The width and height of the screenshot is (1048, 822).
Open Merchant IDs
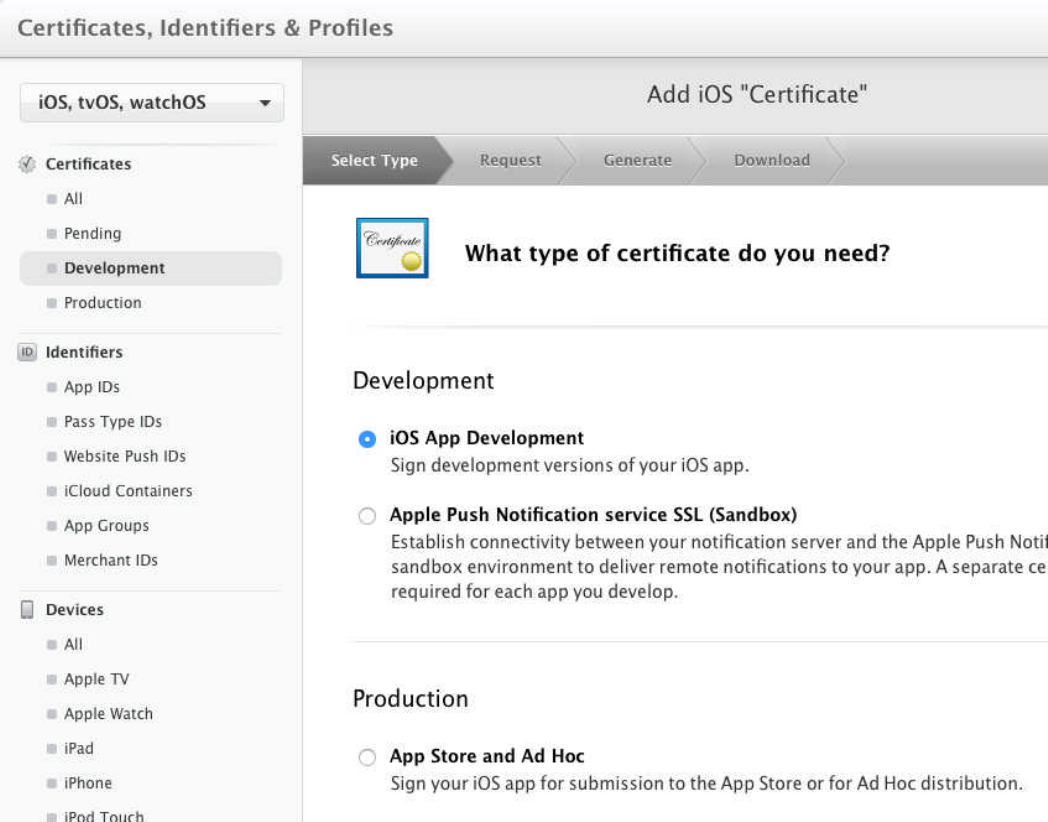(111, 560)
